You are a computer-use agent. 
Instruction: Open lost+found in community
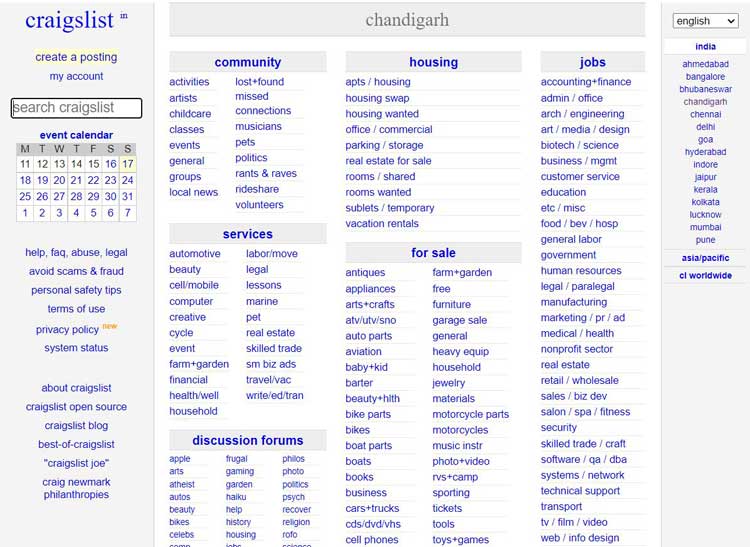(259, 82)
